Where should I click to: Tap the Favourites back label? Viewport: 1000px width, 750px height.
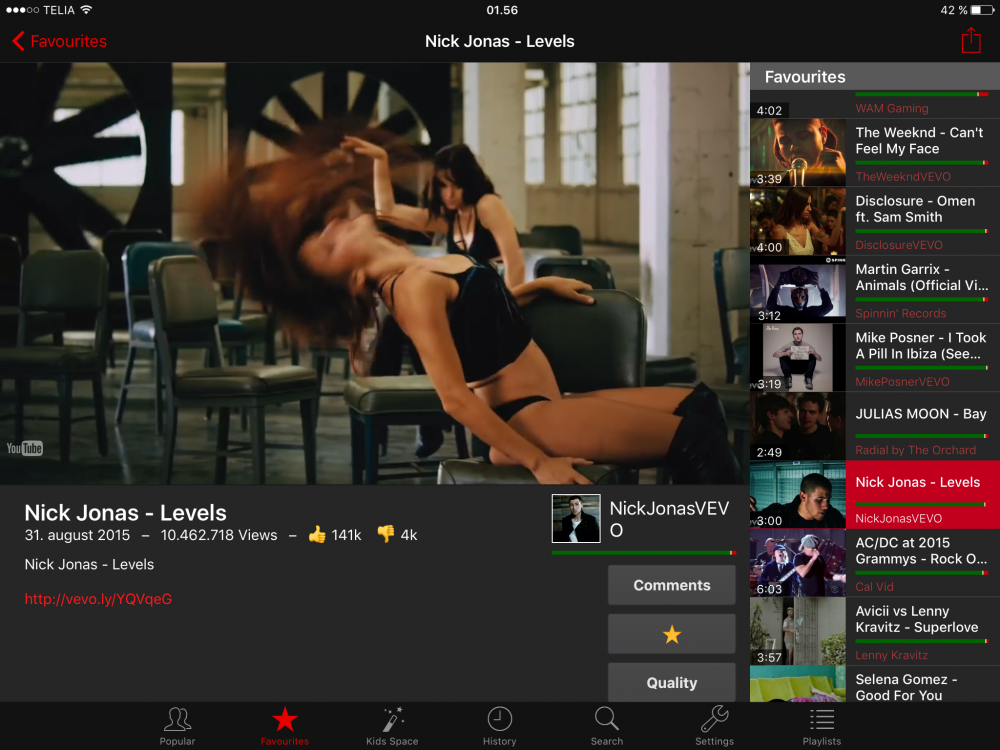pyautogui.click(x=68, y=41)
